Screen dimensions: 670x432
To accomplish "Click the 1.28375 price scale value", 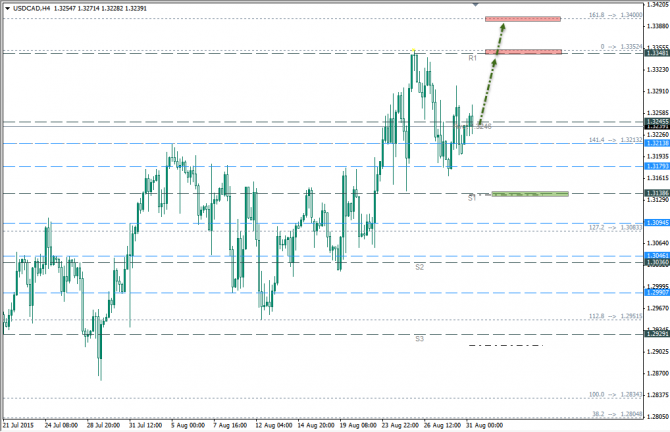I will [x=658, y=395].
